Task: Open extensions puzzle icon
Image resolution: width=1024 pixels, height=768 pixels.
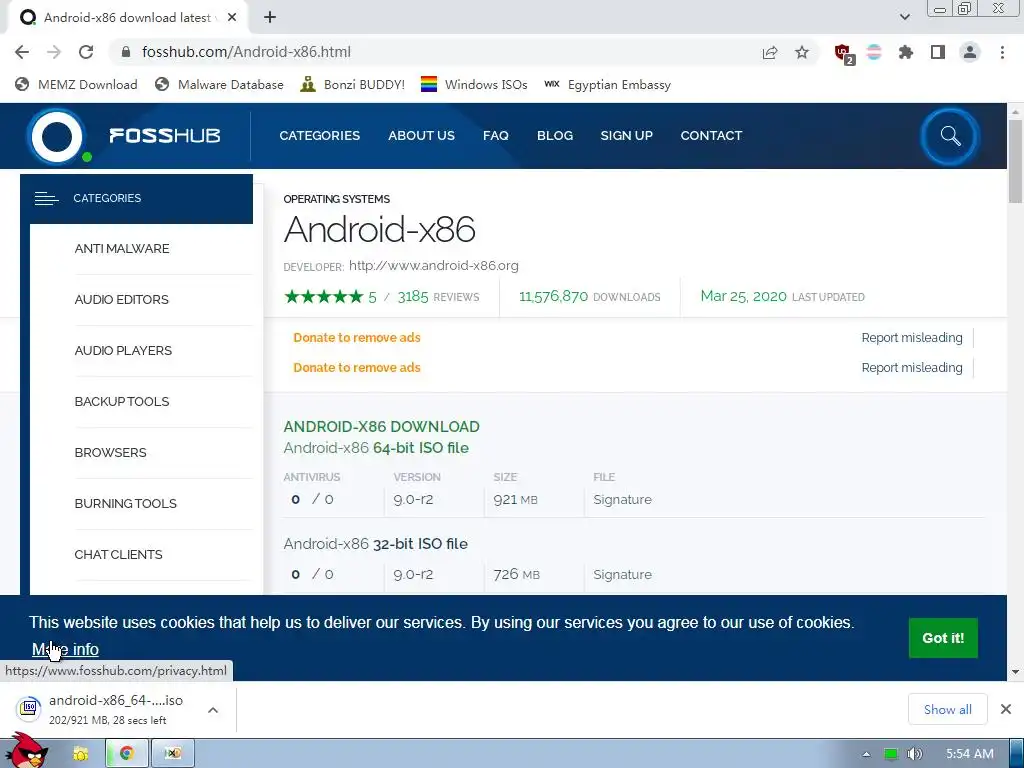Action: click(906, 52)
